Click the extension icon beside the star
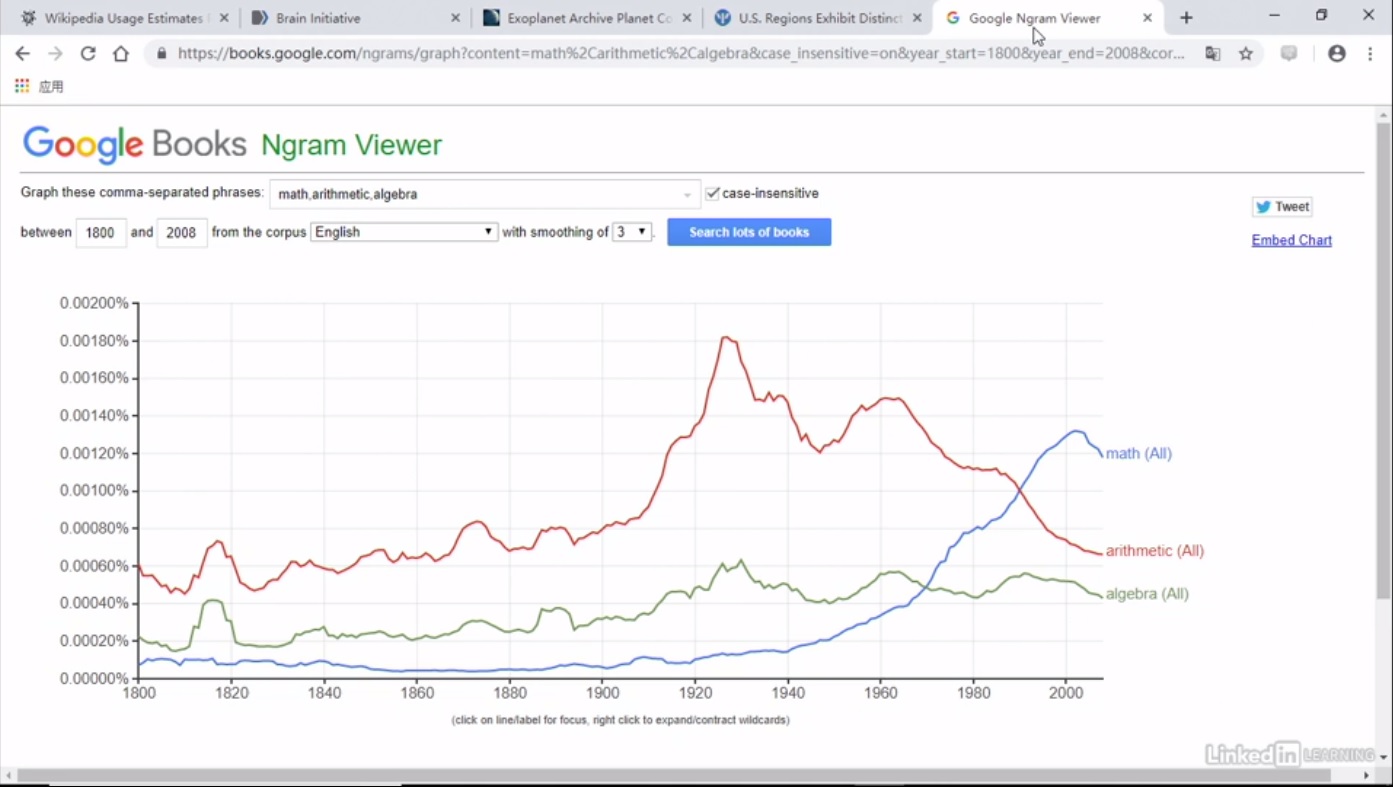This screenshot has height=787, width=1393. 1289,54
